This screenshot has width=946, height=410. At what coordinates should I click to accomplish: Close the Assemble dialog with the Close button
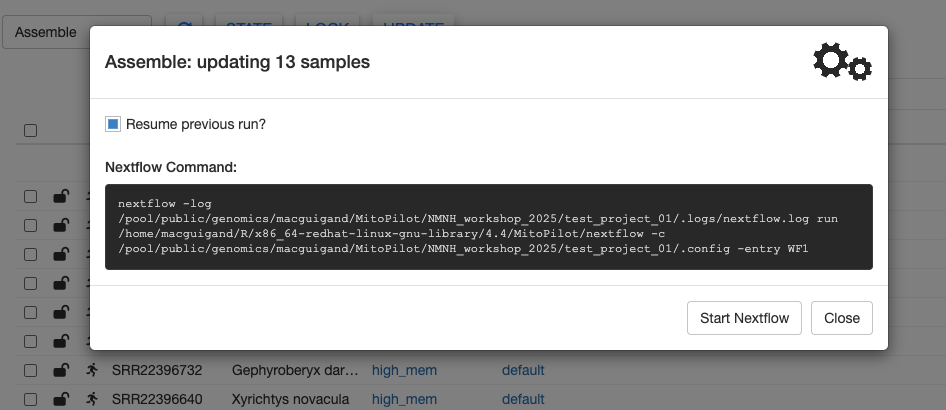click(x=842, y=318)
